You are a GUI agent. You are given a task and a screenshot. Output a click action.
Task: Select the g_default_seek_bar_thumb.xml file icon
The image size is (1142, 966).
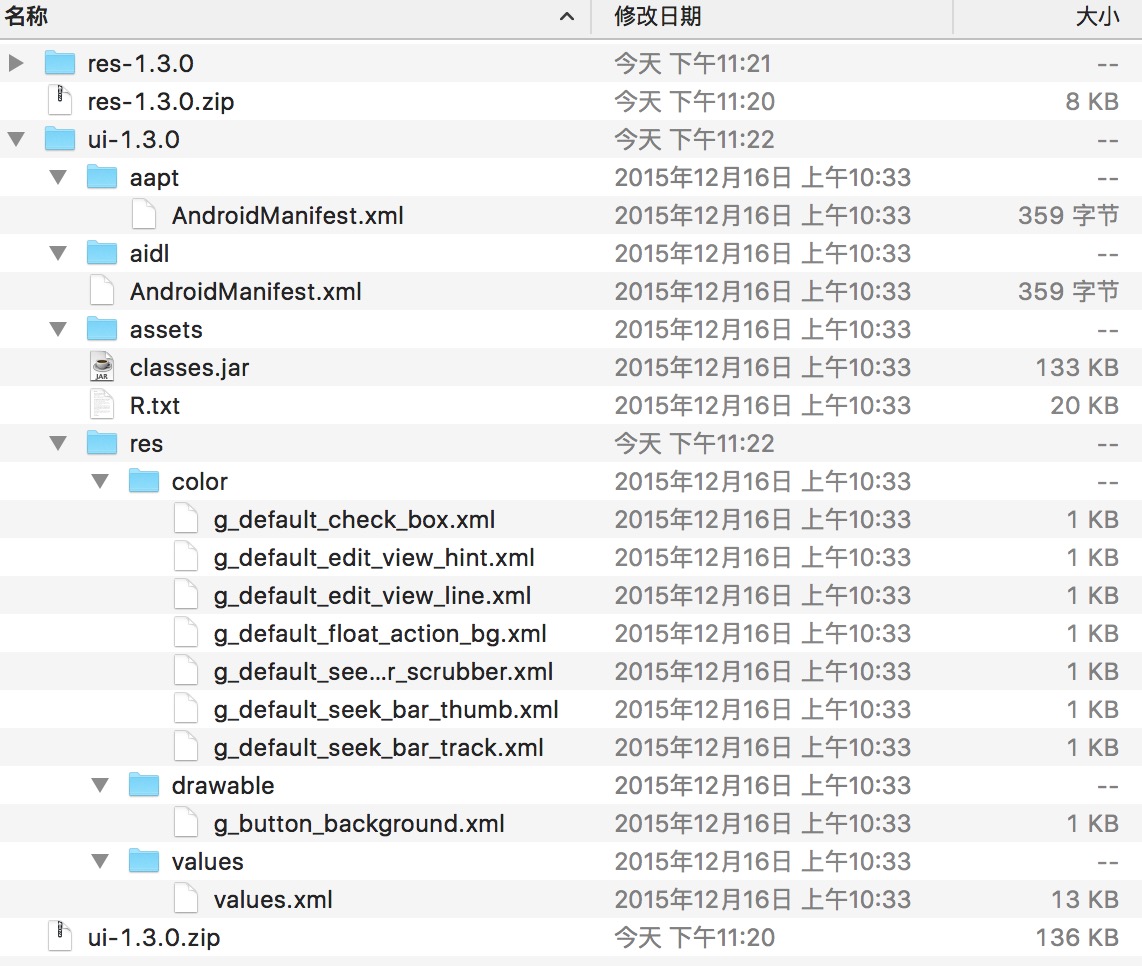click(x=186, y=709)
